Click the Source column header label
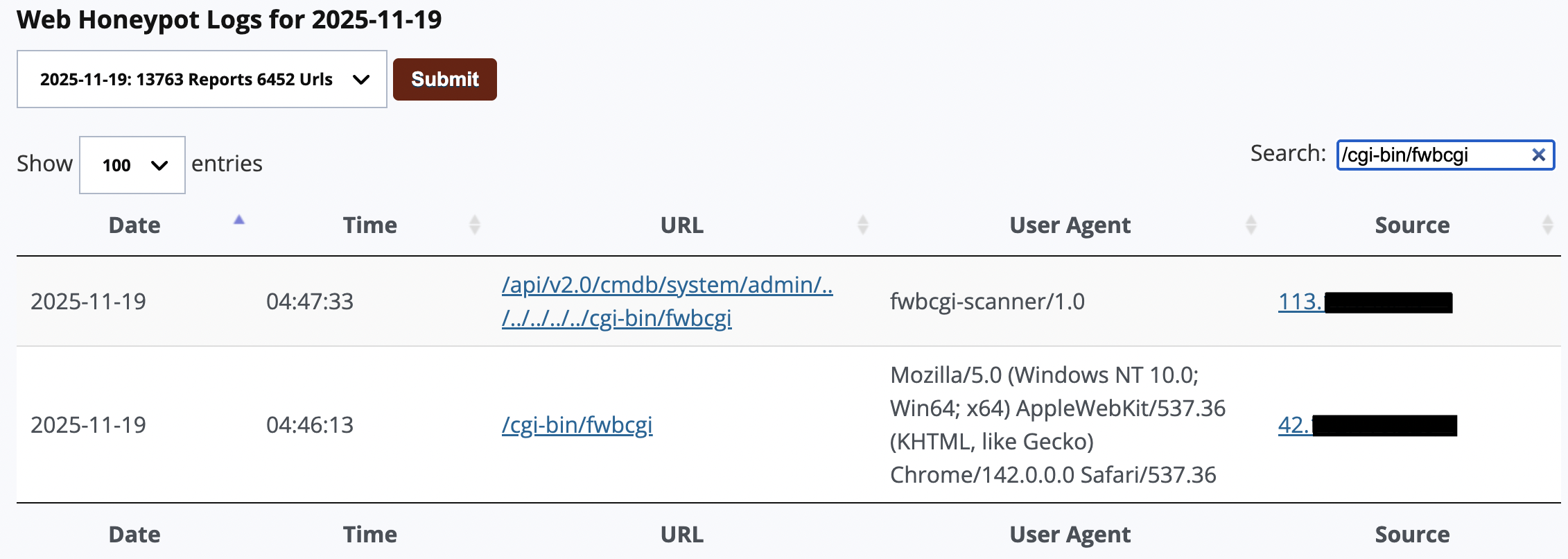The height and width of the screenshot is (559, 1568). [1412, 225]
